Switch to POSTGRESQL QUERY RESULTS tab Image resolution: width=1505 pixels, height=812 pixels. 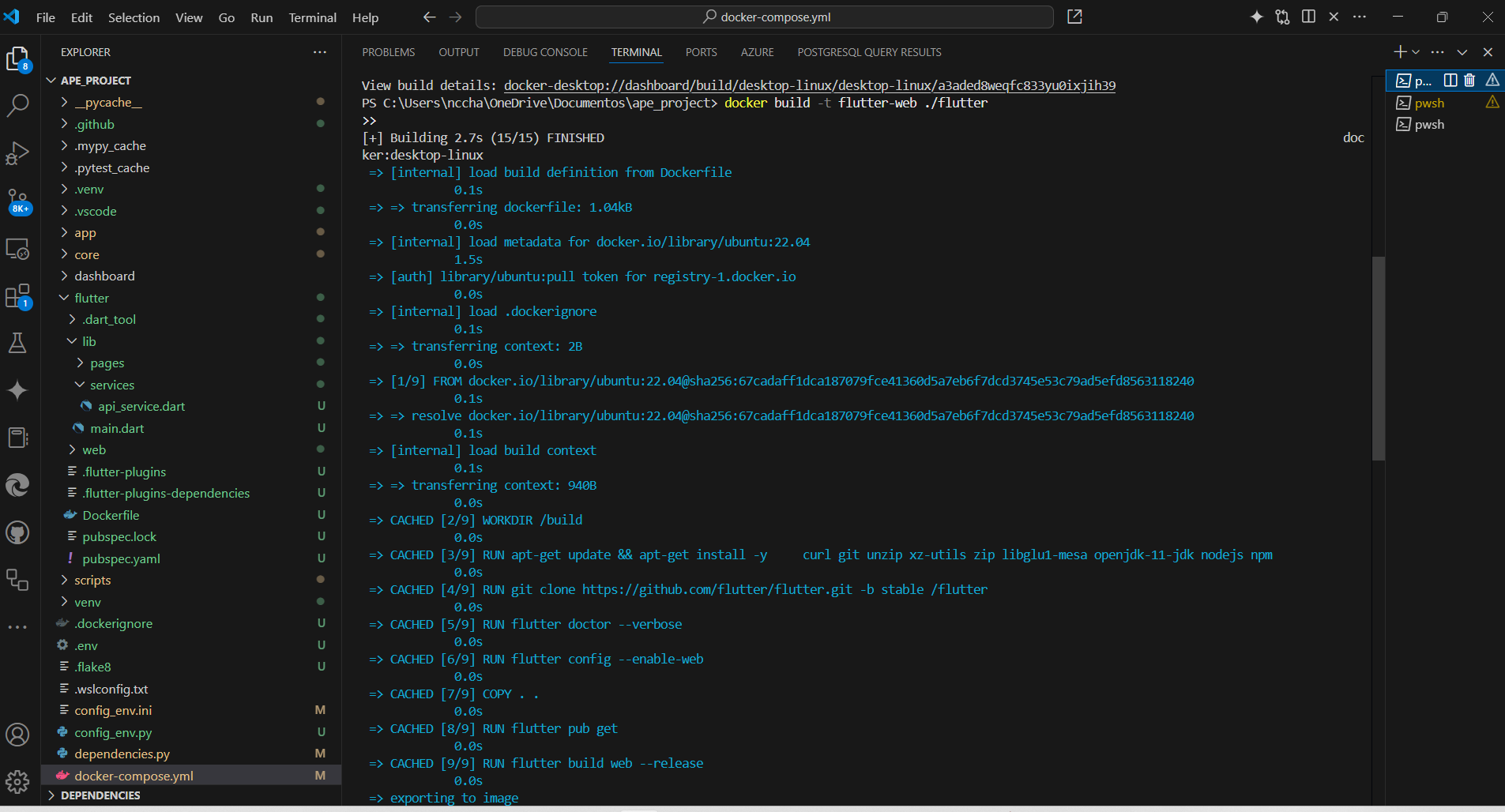click(869, 52)
